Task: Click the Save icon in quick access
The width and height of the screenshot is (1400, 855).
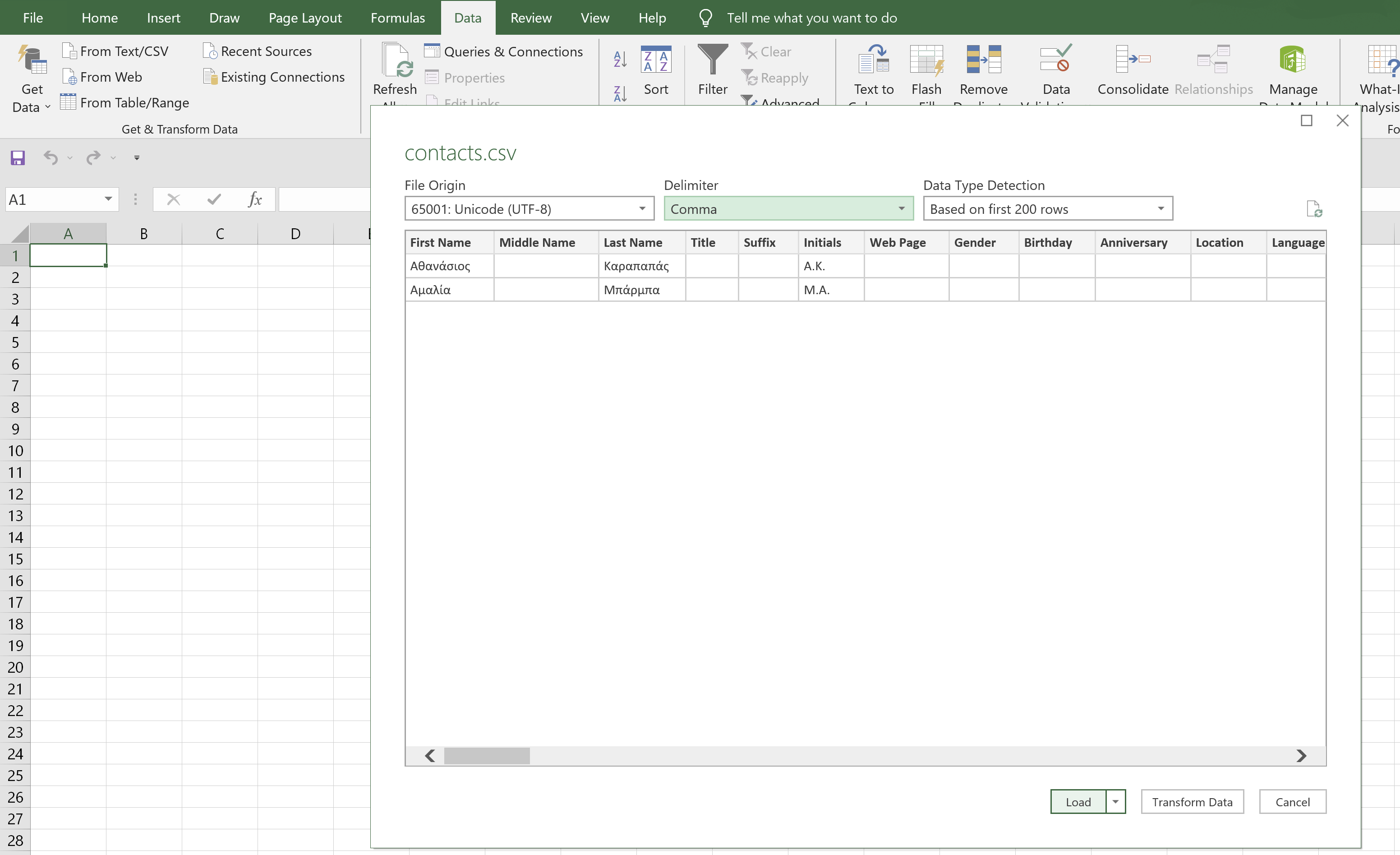Action: (x=18, y=157)
